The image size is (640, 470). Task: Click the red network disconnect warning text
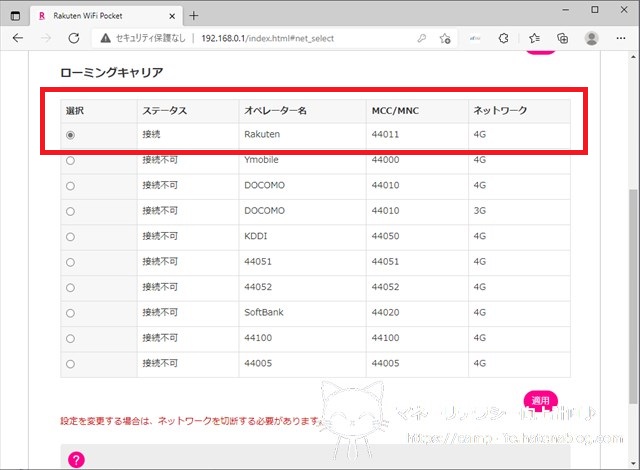point(191,421)
